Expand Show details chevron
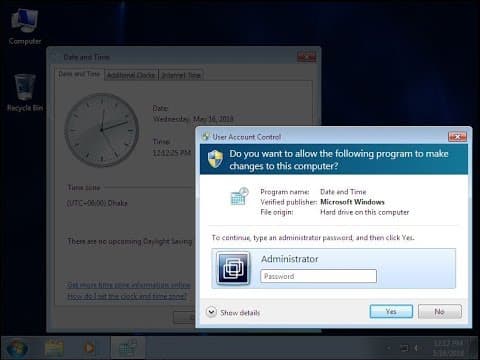 pos(211,312)
